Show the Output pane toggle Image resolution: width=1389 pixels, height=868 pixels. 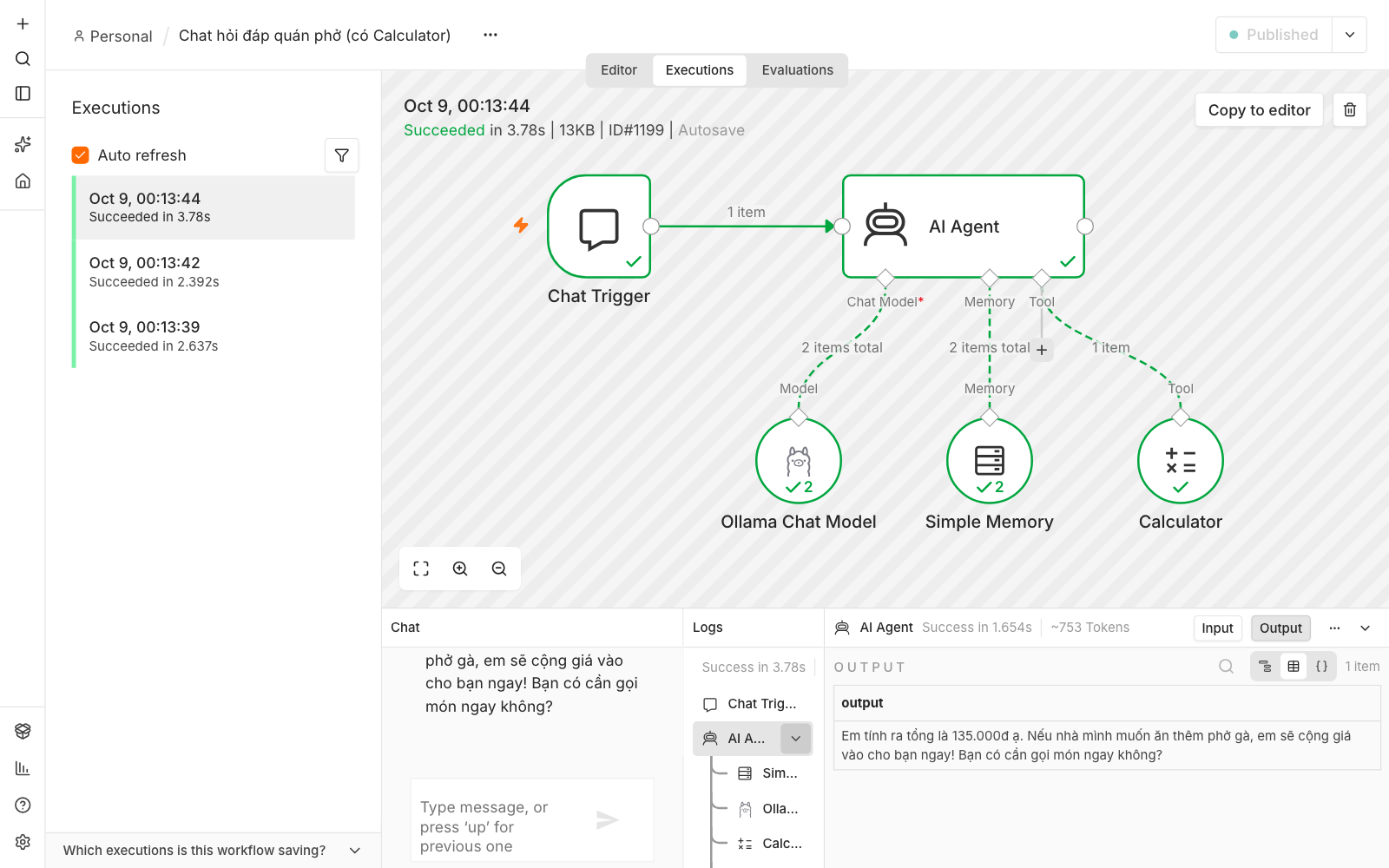[x=1280, y=628]
